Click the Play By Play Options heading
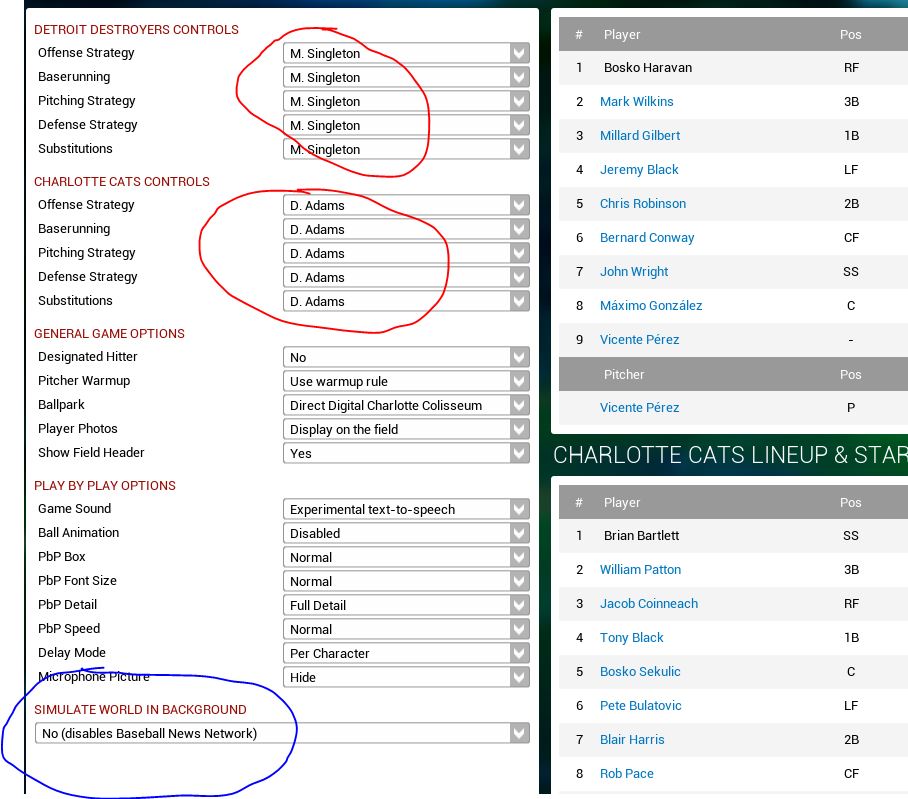This screenshot has width=908, height=799. (x=105, y=486)
